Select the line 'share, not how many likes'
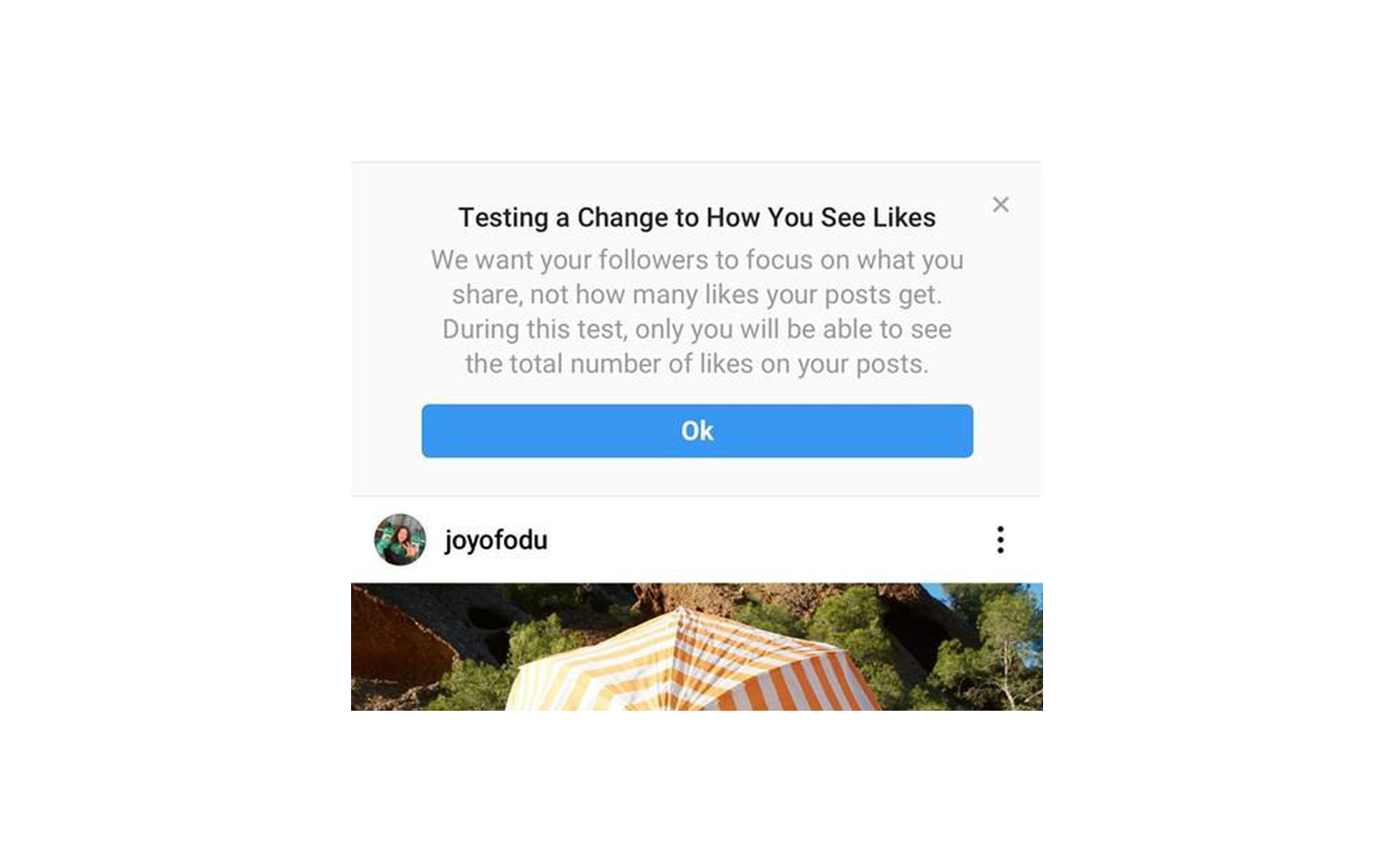1395x868 pixels. [697, 294]
